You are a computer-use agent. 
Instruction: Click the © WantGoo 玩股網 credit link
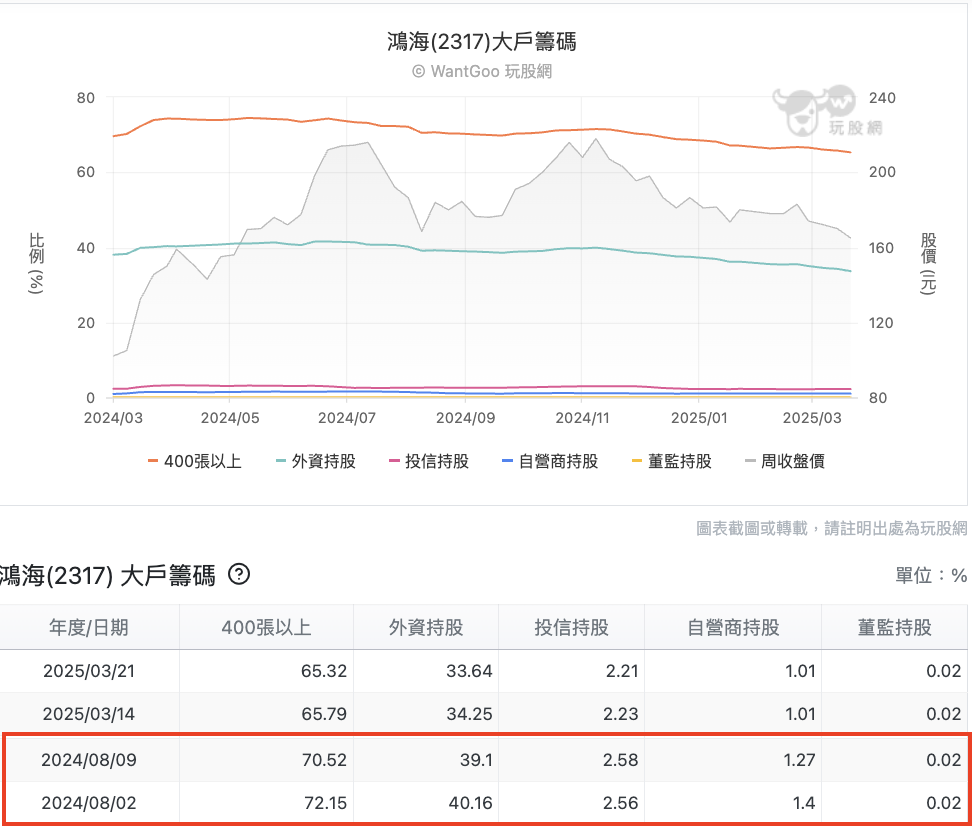pos(482,71)
